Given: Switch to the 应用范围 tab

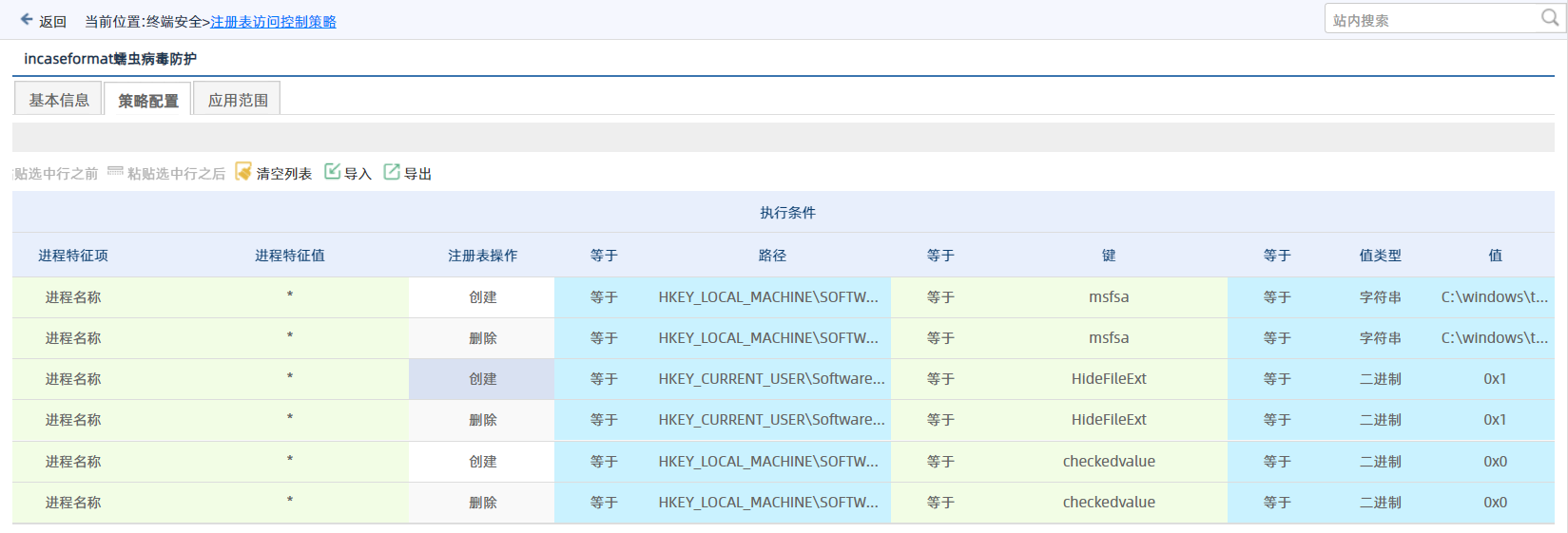Looking at the screenshot, I should click(238, 100).
